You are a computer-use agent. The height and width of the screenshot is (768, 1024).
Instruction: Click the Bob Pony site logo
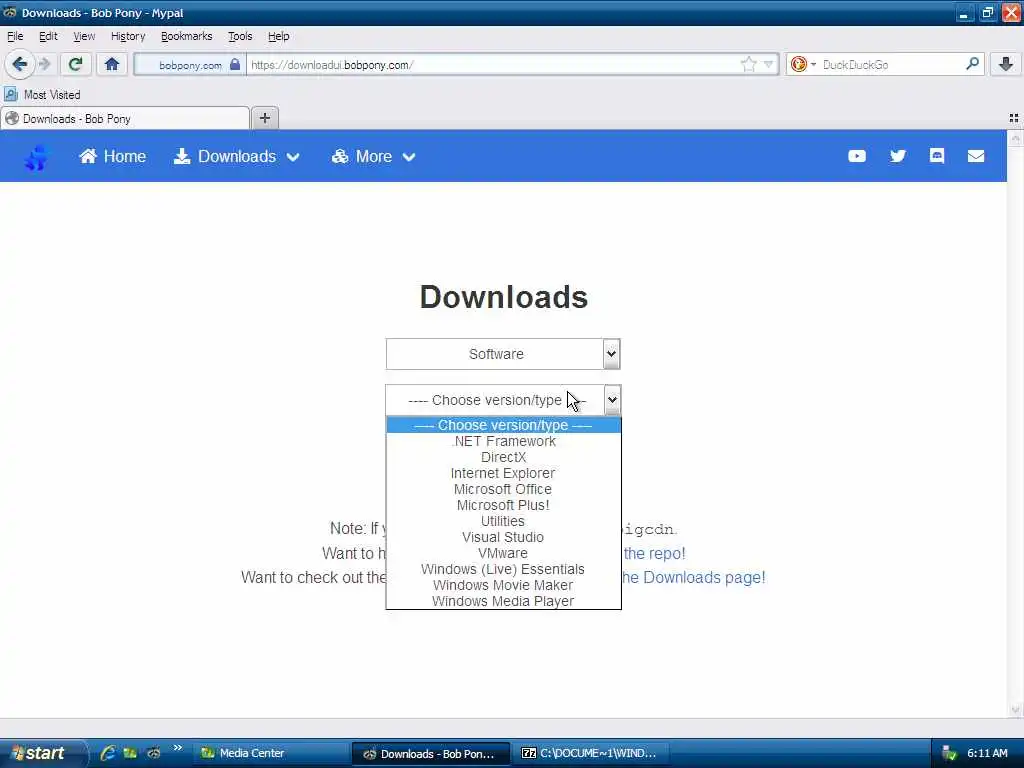37,157
